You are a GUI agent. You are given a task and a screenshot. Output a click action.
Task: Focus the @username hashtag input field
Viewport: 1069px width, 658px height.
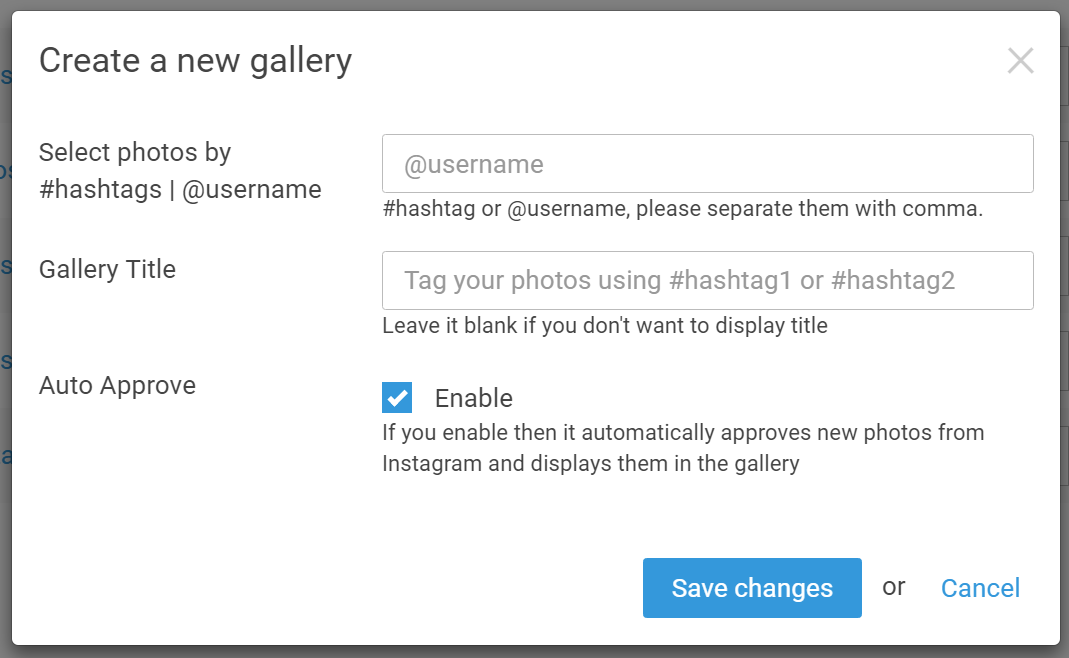coord(708,164)
